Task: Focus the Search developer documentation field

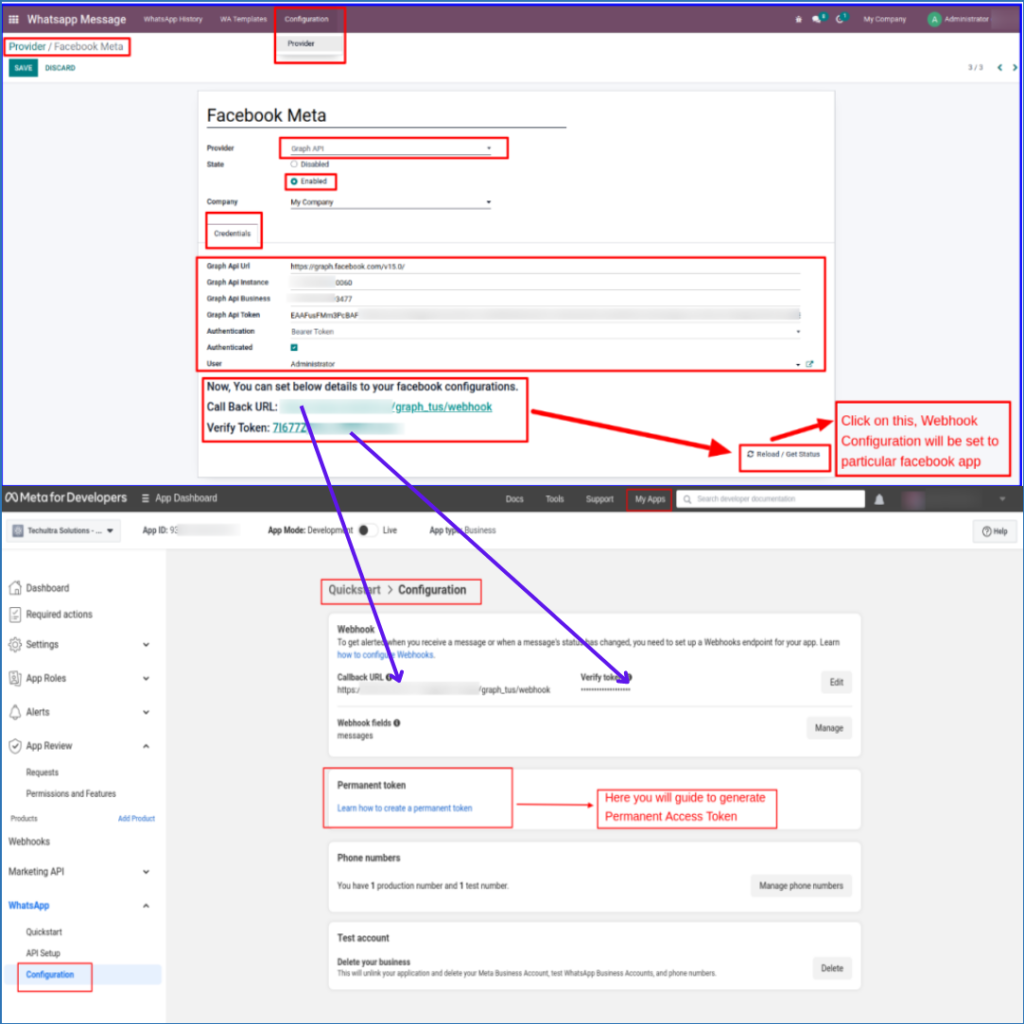Action: tap(771, 500)
